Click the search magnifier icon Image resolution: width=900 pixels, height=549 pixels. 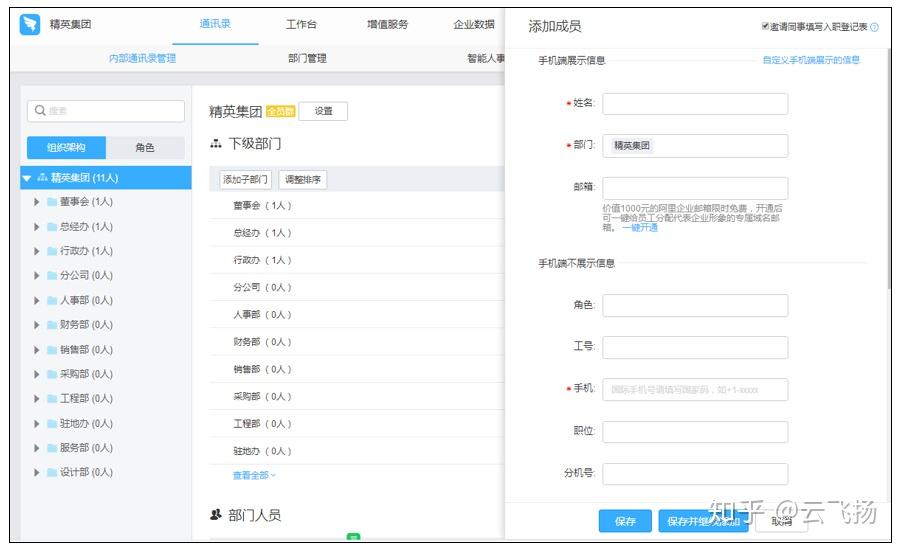pyautogui.click(x=40, y=110)
